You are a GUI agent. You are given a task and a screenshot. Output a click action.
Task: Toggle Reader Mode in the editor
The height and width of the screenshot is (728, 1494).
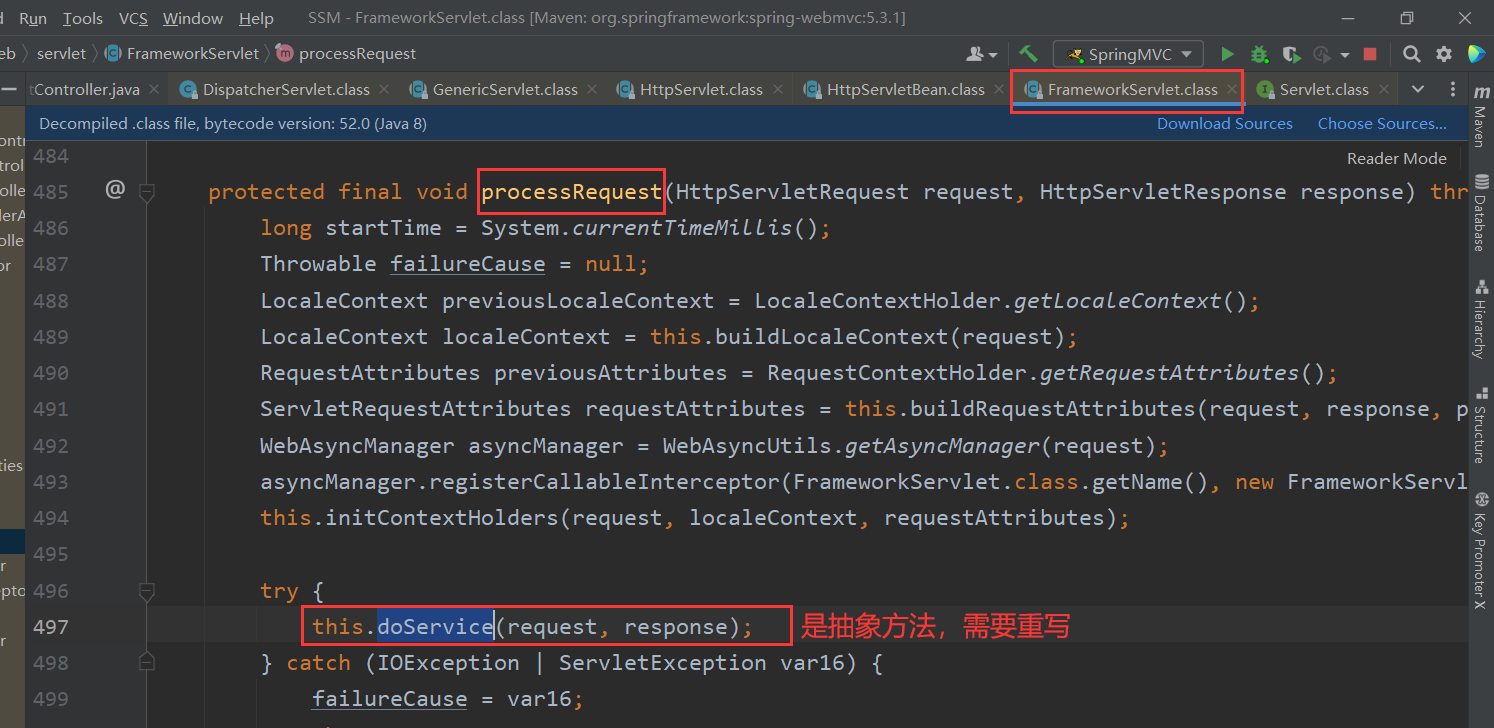point(1396,158)
